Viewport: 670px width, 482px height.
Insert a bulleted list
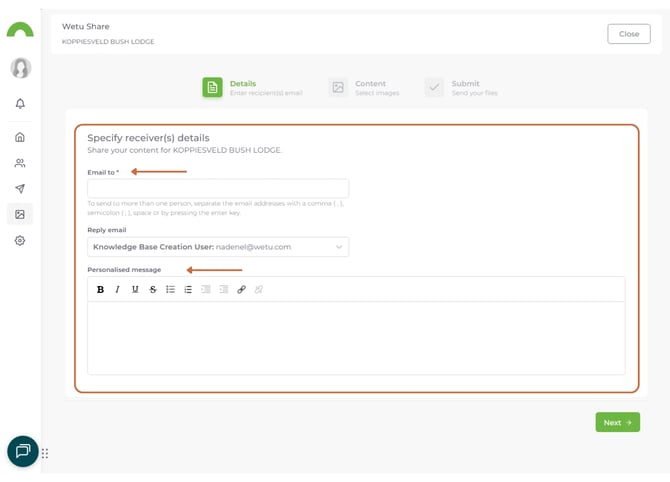tap(170, 289)
